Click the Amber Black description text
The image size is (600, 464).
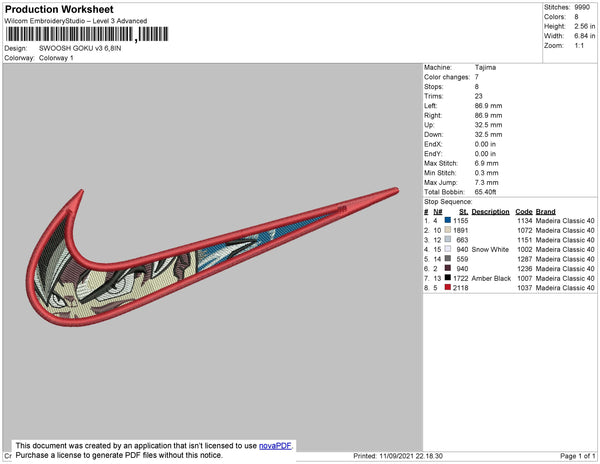pyautogui.click(x=491, y=278)
